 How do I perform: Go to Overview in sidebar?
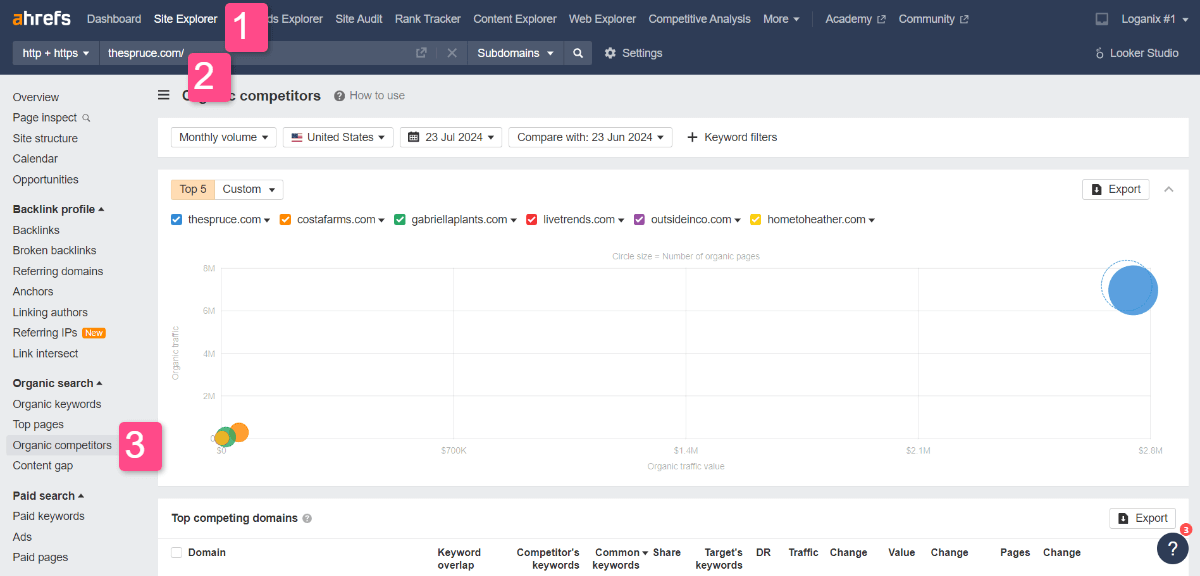pyautogui.click(x=36, y=97)
